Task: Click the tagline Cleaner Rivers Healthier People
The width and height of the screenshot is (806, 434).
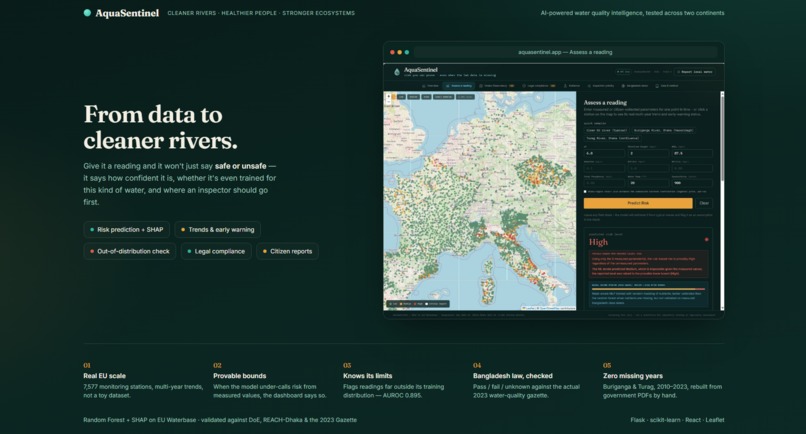Action: [x=261, y=13]
